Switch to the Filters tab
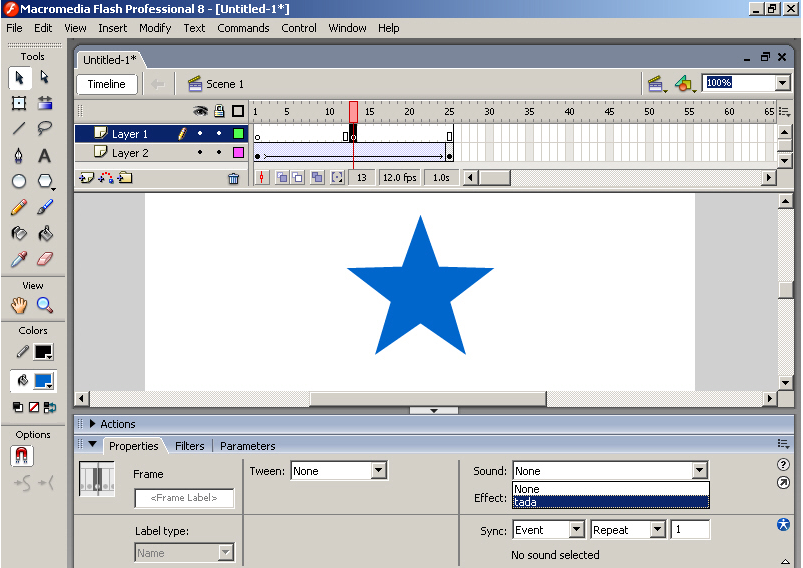 pyautogui.click(x=189, y=446)
